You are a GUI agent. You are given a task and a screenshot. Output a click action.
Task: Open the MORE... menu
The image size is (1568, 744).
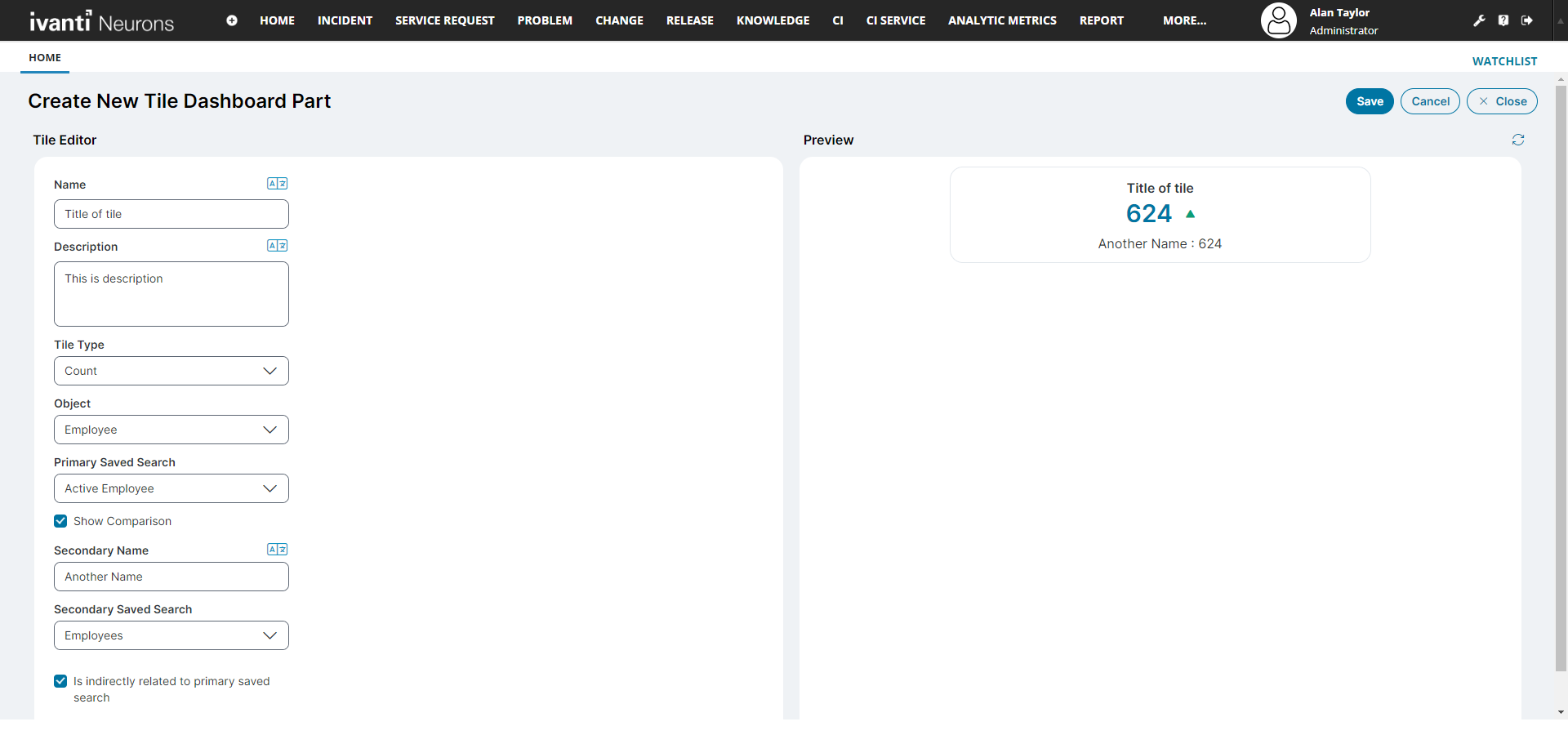1184,20
